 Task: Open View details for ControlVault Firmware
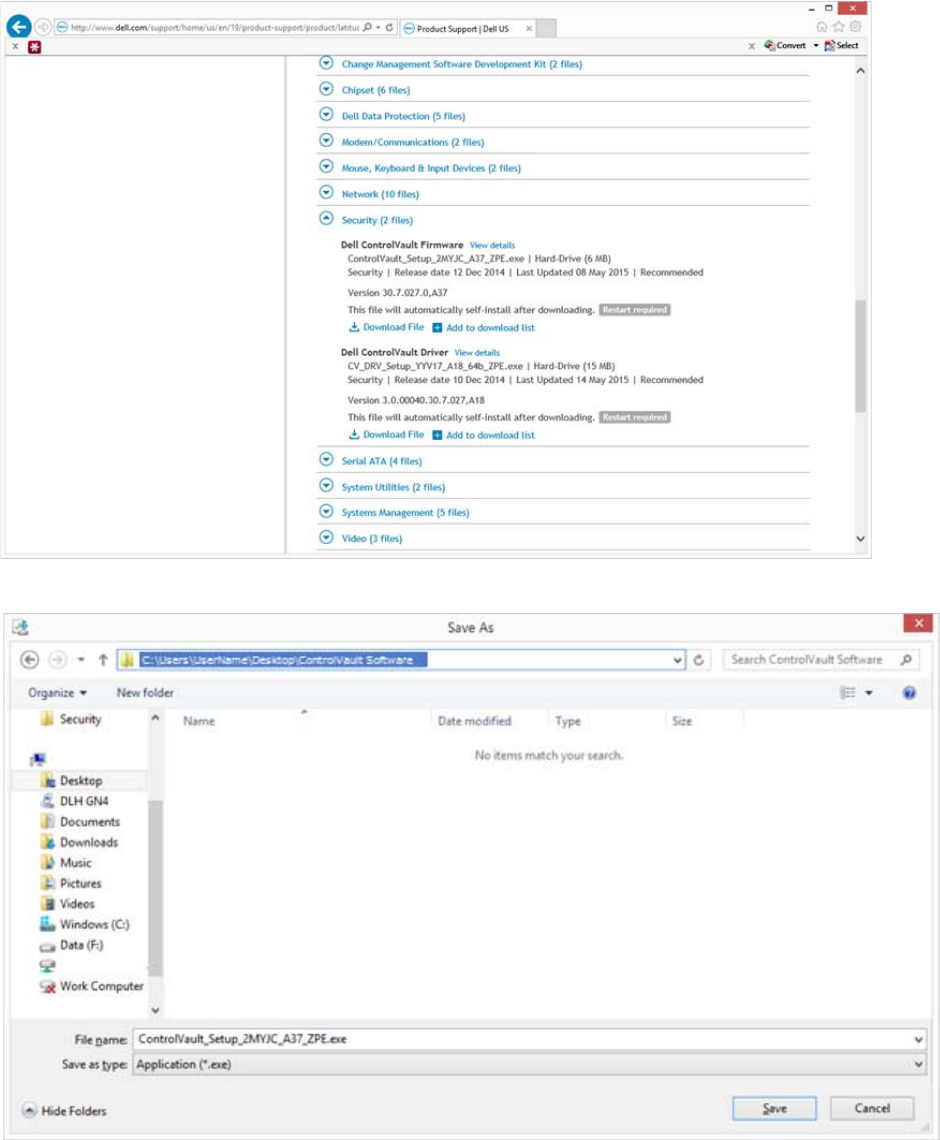pos(492,245)
